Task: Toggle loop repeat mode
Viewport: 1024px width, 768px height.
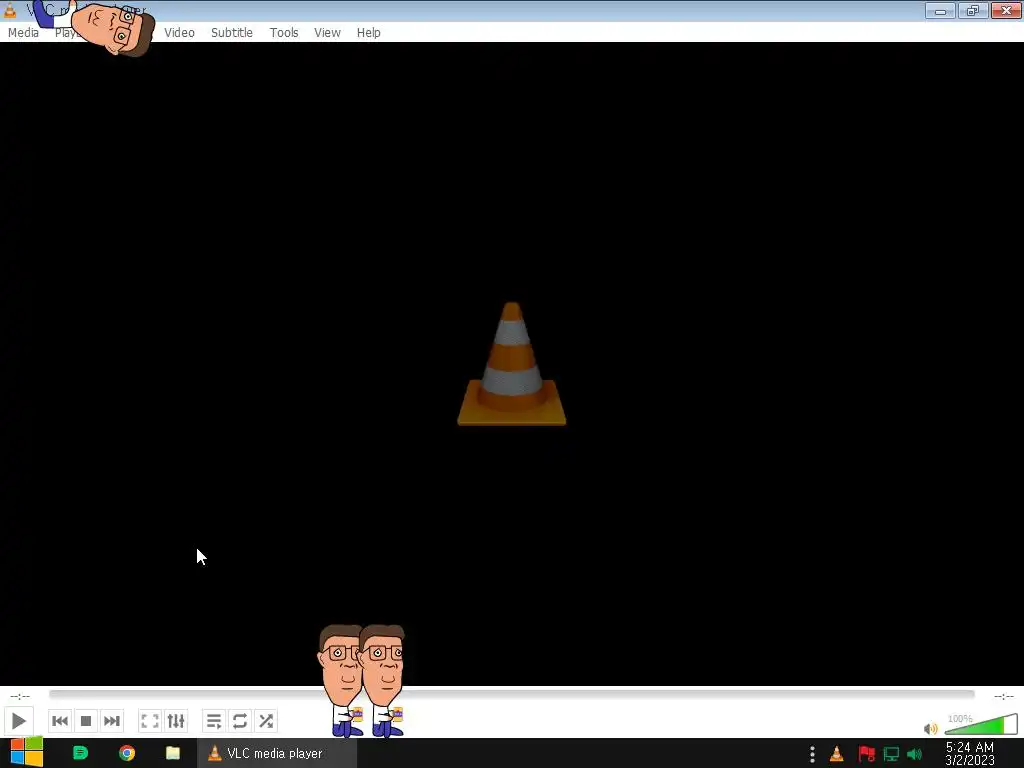Action: 240,721
